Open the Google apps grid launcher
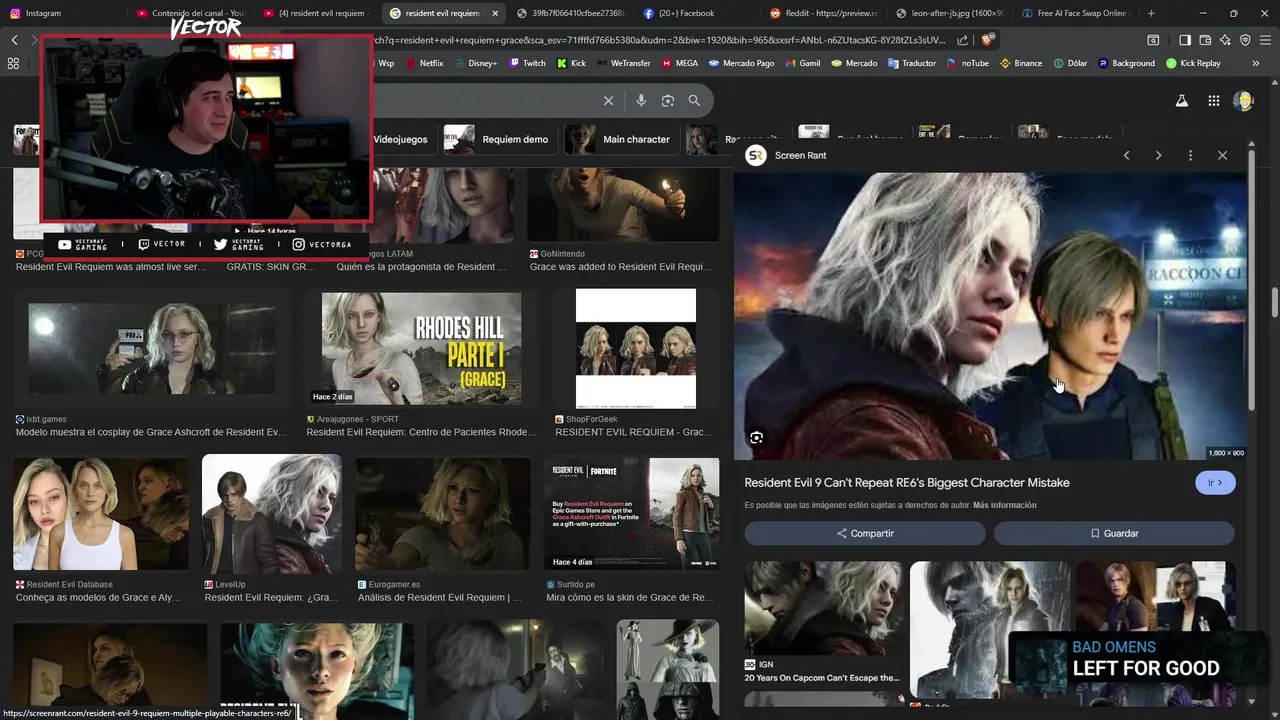The width and height of the screenshot is (1280, 720). click(1213, 100)
